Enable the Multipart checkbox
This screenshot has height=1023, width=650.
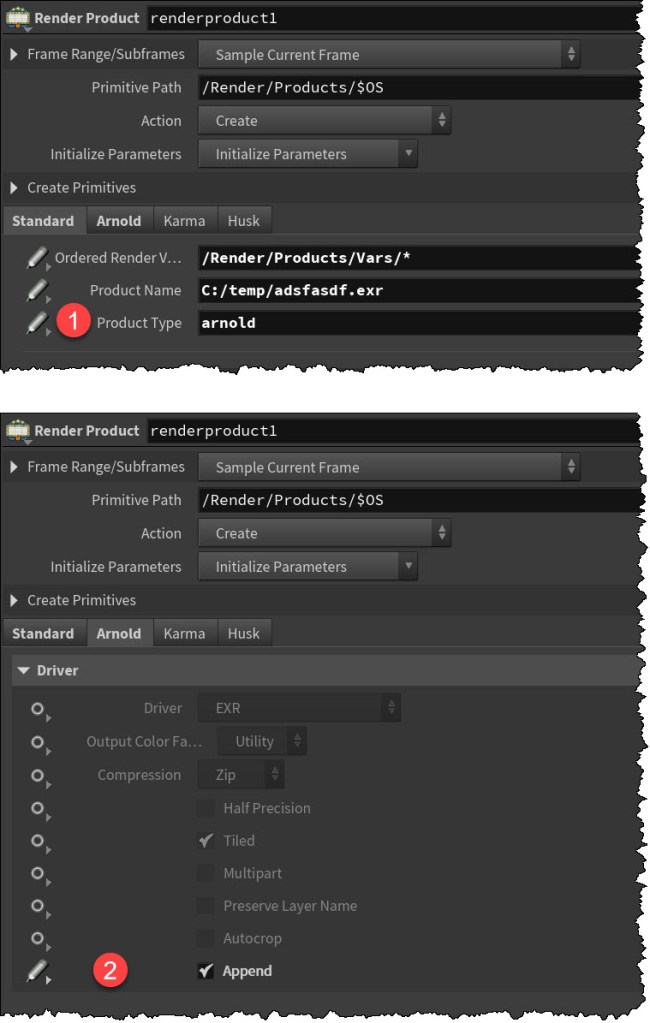click(x=206, y=874)
